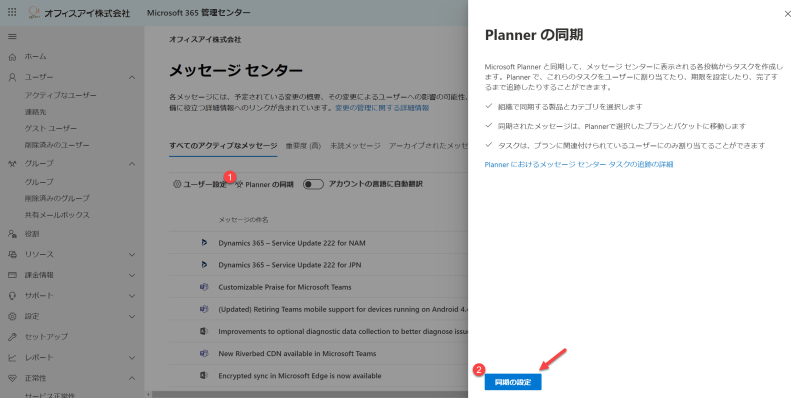Open 共有メールボックス in sidebar

(57, 215)
